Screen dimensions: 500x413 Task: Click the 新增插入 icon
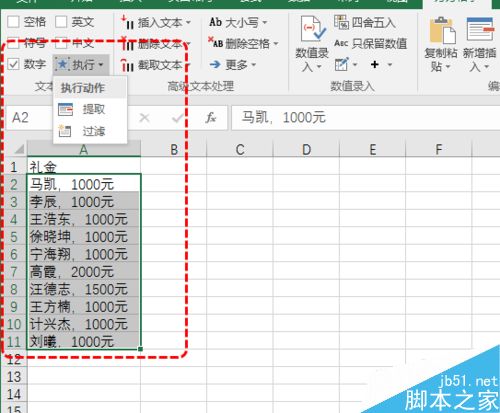(480, 30)
